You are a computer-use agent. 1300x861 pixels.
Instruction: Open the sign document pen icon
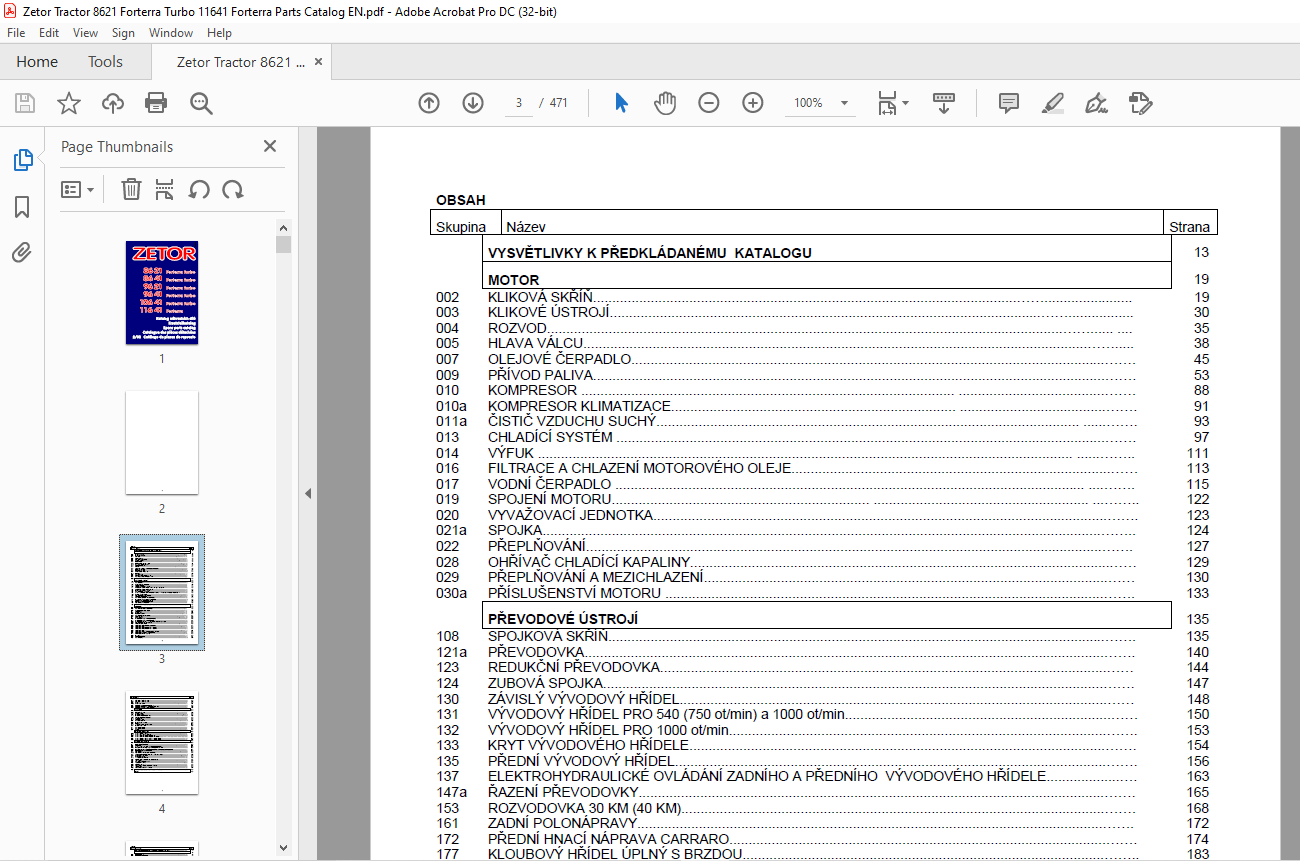(x=1096, y=103)
